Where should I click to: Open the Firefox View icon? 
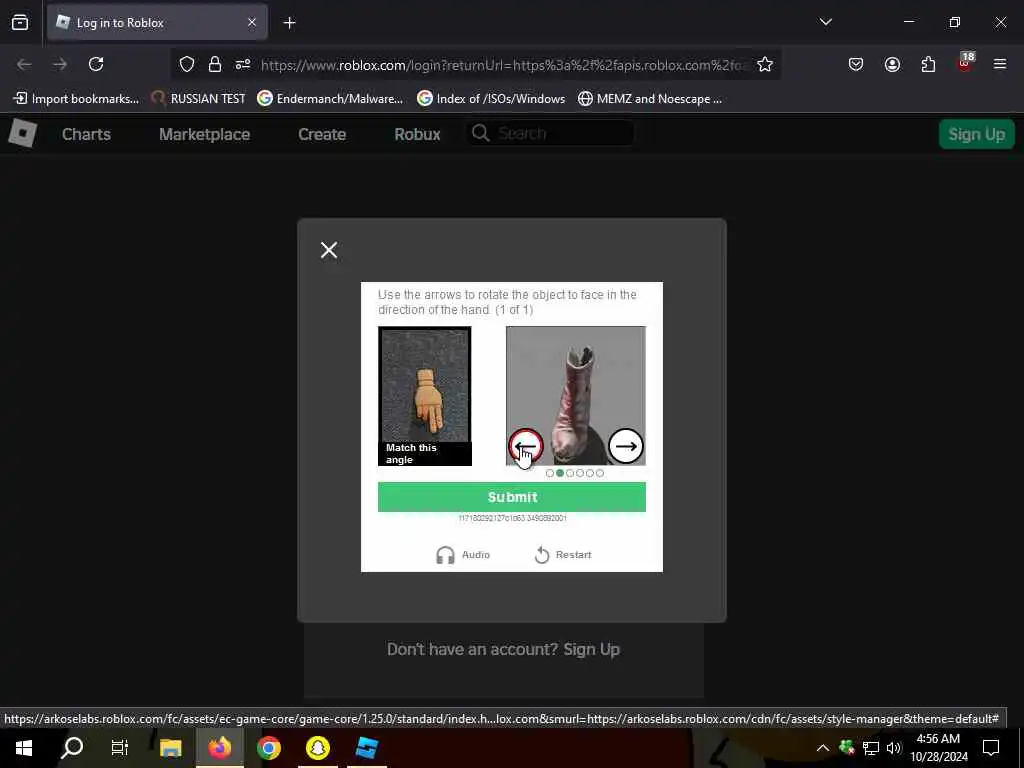20,23
